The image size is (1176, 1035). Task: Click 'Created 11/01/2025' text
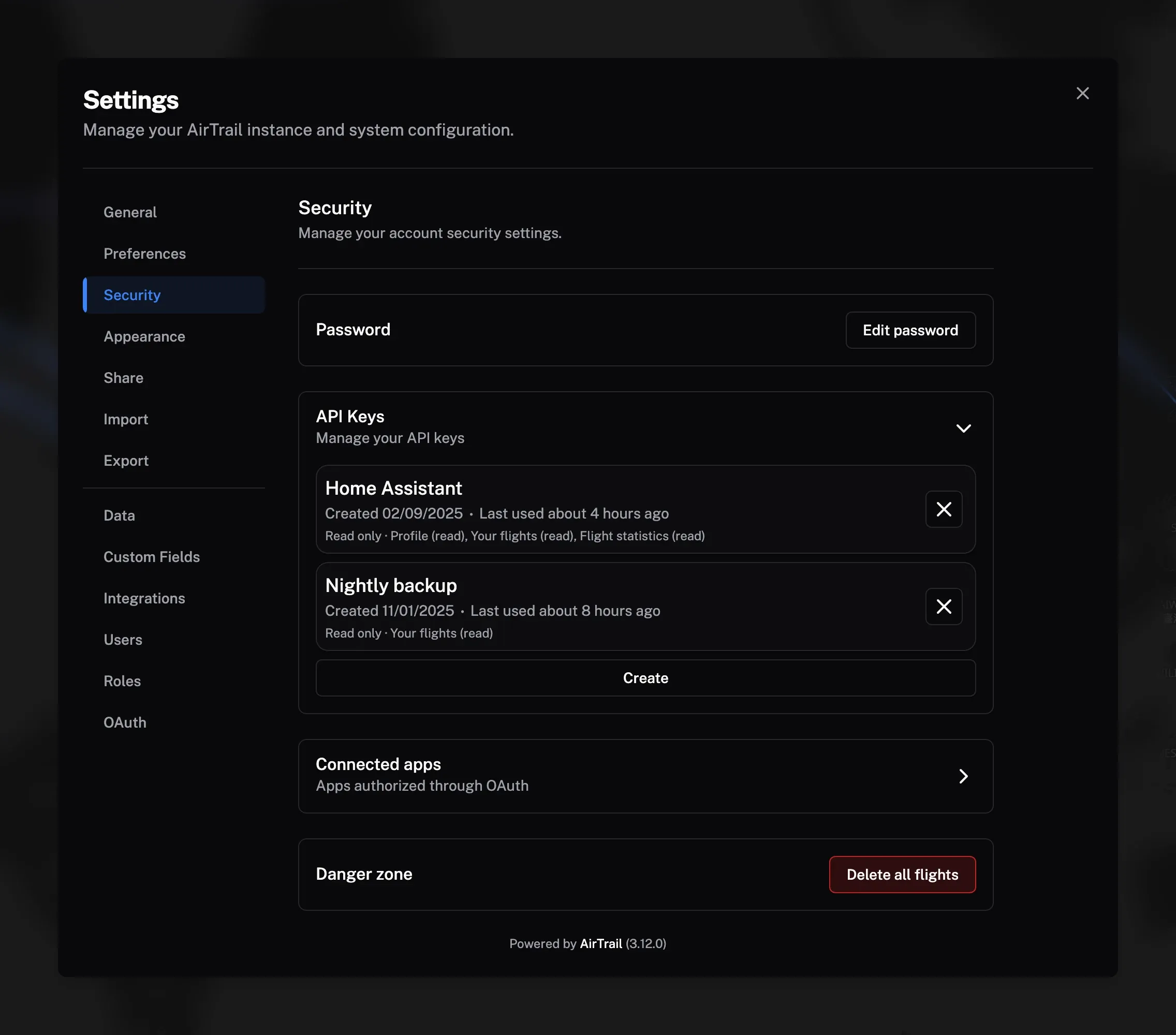tap(390, 611)
